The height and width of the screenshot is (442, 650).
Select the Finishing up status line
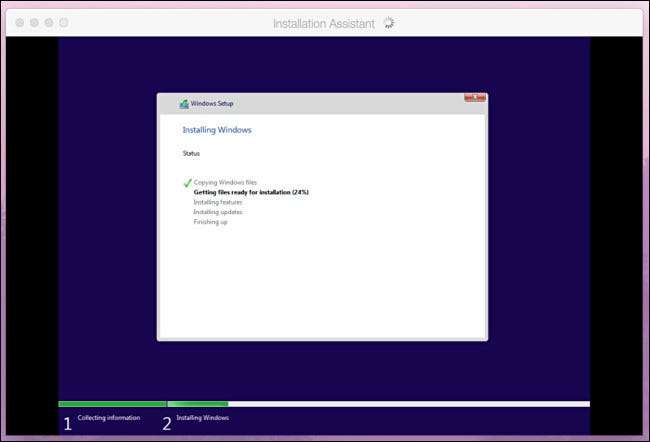click(210, 222)
